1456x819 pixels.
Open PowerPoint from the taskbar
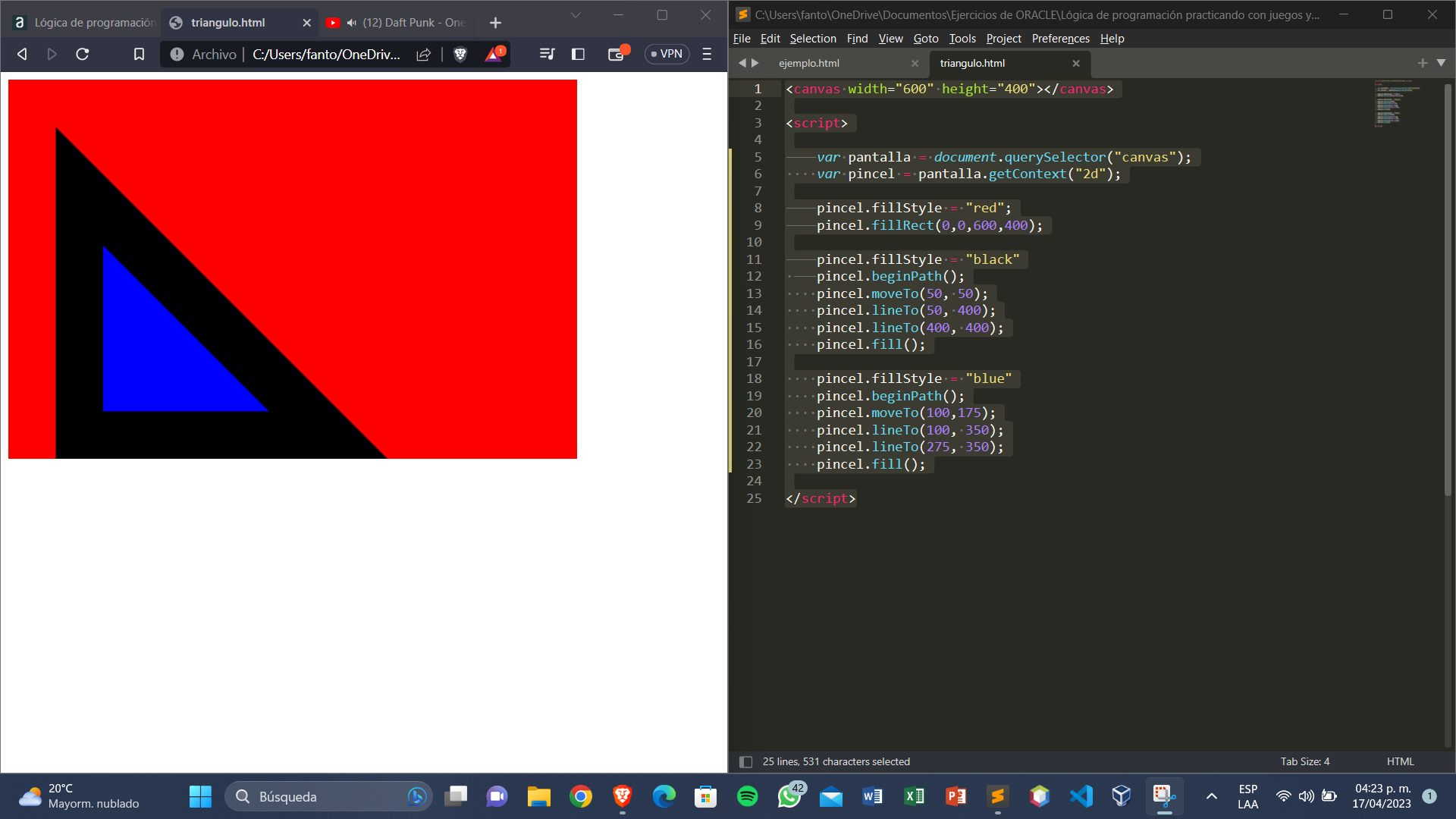pyautogui.click(x=956, y=796)
